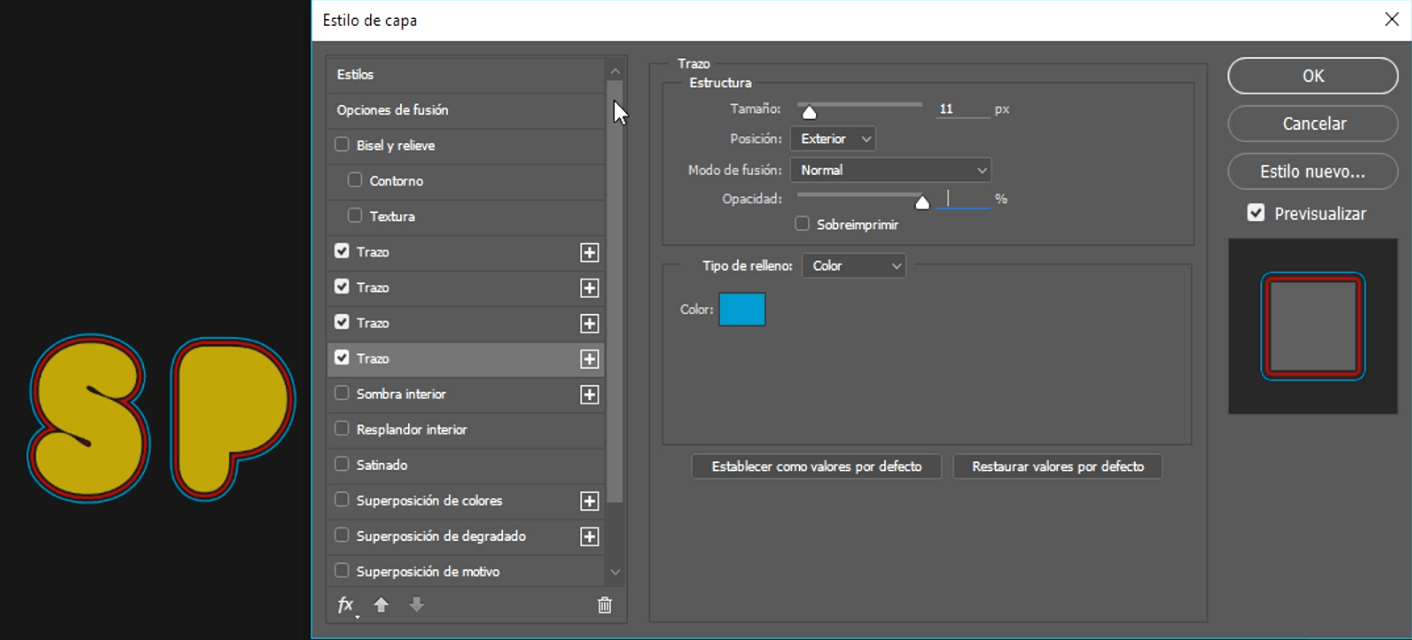Add another Superposición de colores with plus icon
Screen dimensions: 1412x640
click(590, 501)
